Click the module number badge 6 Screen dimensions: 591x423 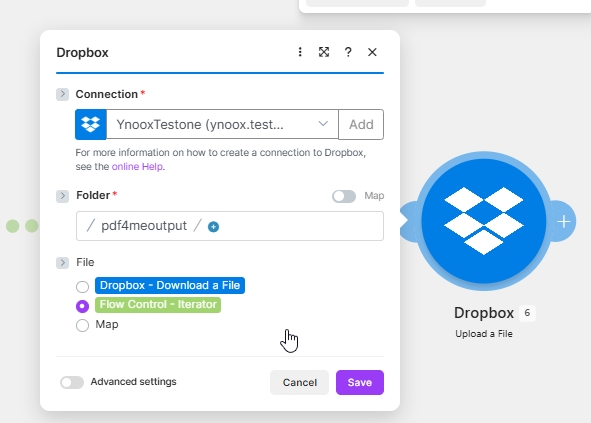tap(527, 313)
